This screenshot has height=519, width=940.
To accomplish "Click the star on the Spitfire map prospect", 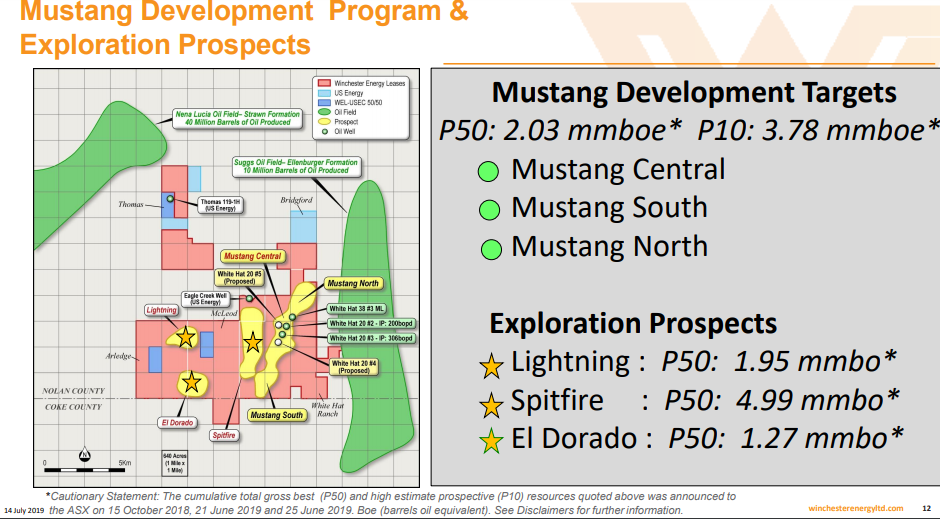I will [x=252, y=342].
